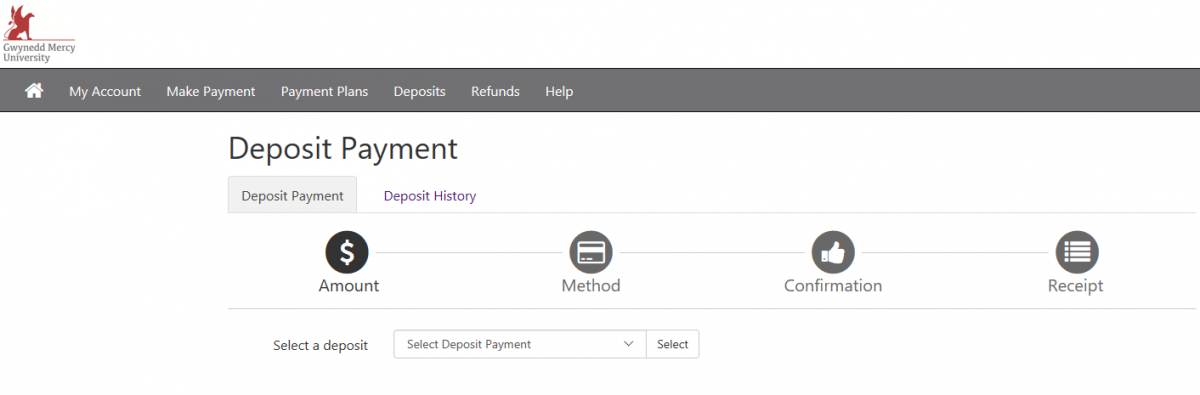This screenshot has width=1200, height=395.
Task: Go to the home icon in navbar
Action: (34, 91)
